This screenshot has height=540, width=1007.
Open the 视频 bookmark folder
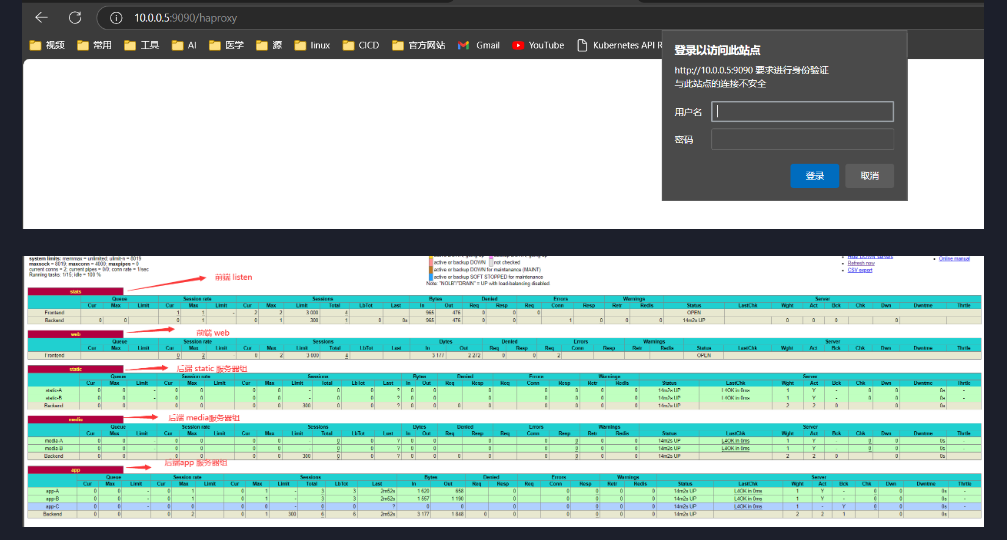pyautogui.click(x=47, y=45)
